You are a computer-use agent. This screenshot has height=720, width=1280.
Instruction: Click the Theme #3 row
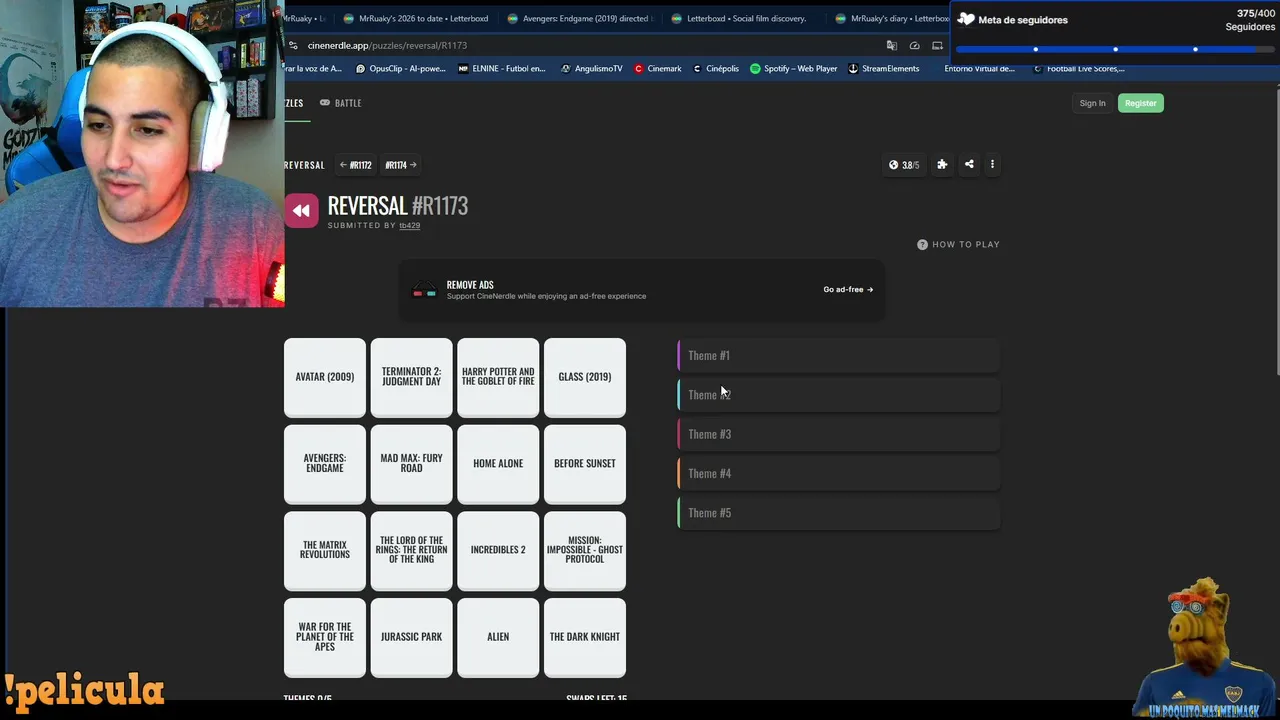(839, 434)
